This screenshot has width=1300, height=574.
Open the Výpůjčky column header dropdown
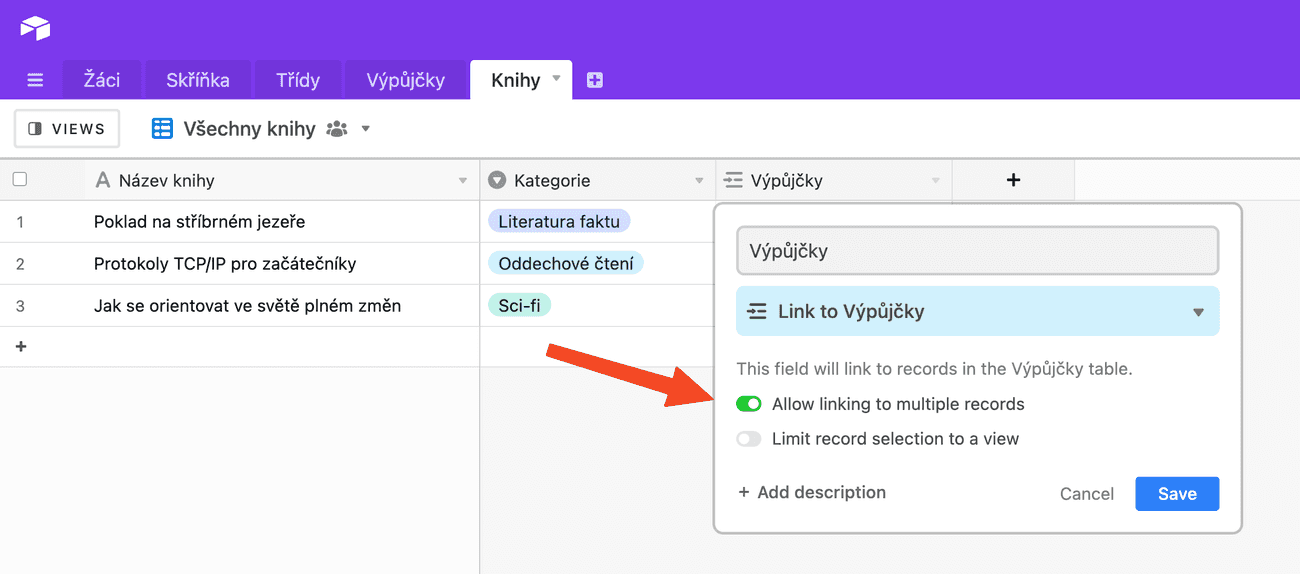click(x=936, y=181)
